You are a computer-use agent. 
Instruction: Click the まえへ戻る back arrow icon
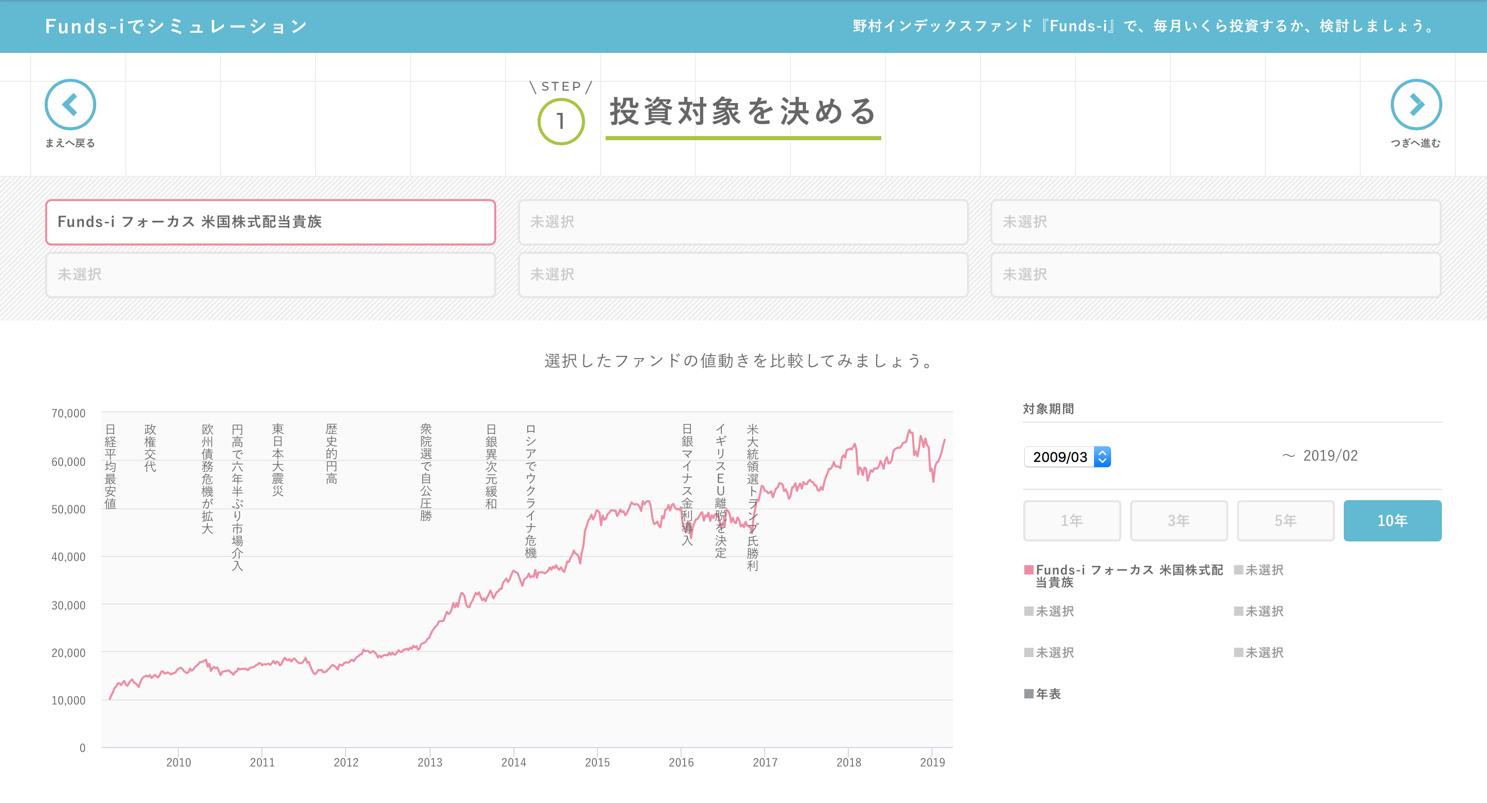[70, 104]
